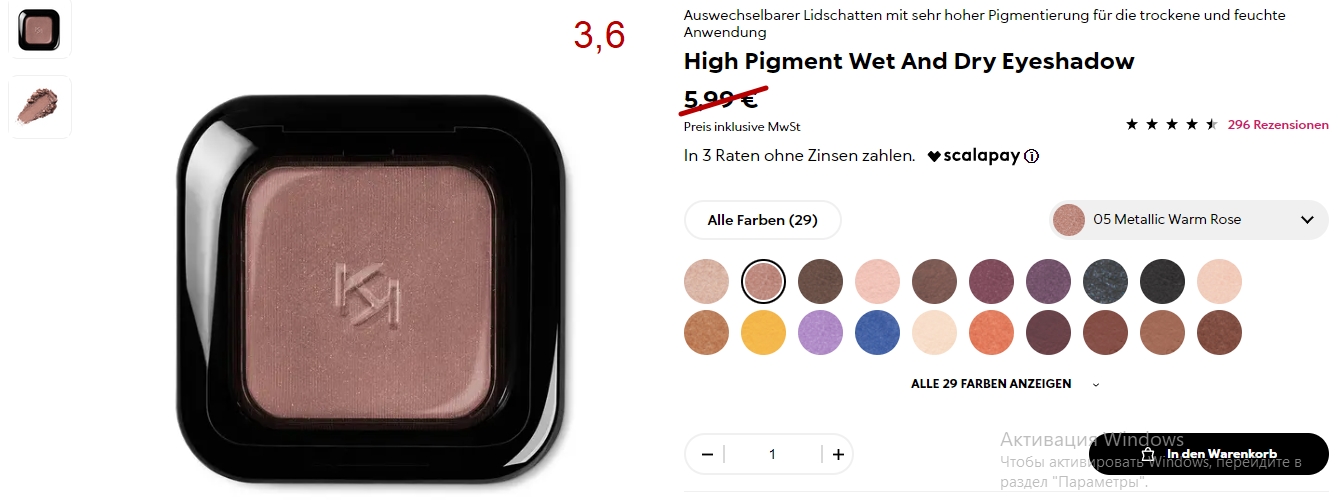This screenshot has width=1343, height=501.
Task: Open the 05 Metallic Warm Rose dropdown
Action: [1189, 220]
